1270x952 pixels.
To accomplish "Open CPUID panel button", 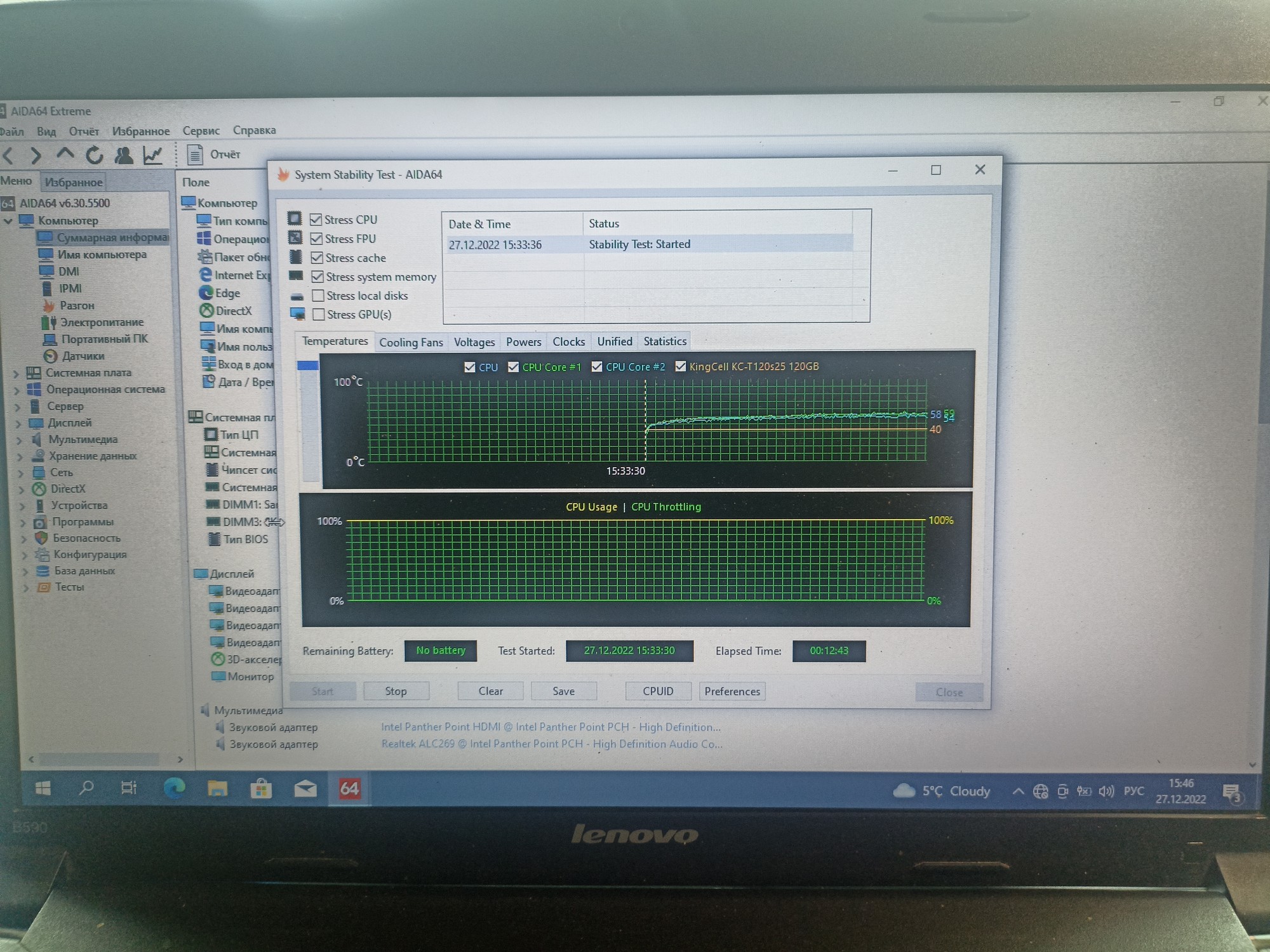I will (658, 691).
